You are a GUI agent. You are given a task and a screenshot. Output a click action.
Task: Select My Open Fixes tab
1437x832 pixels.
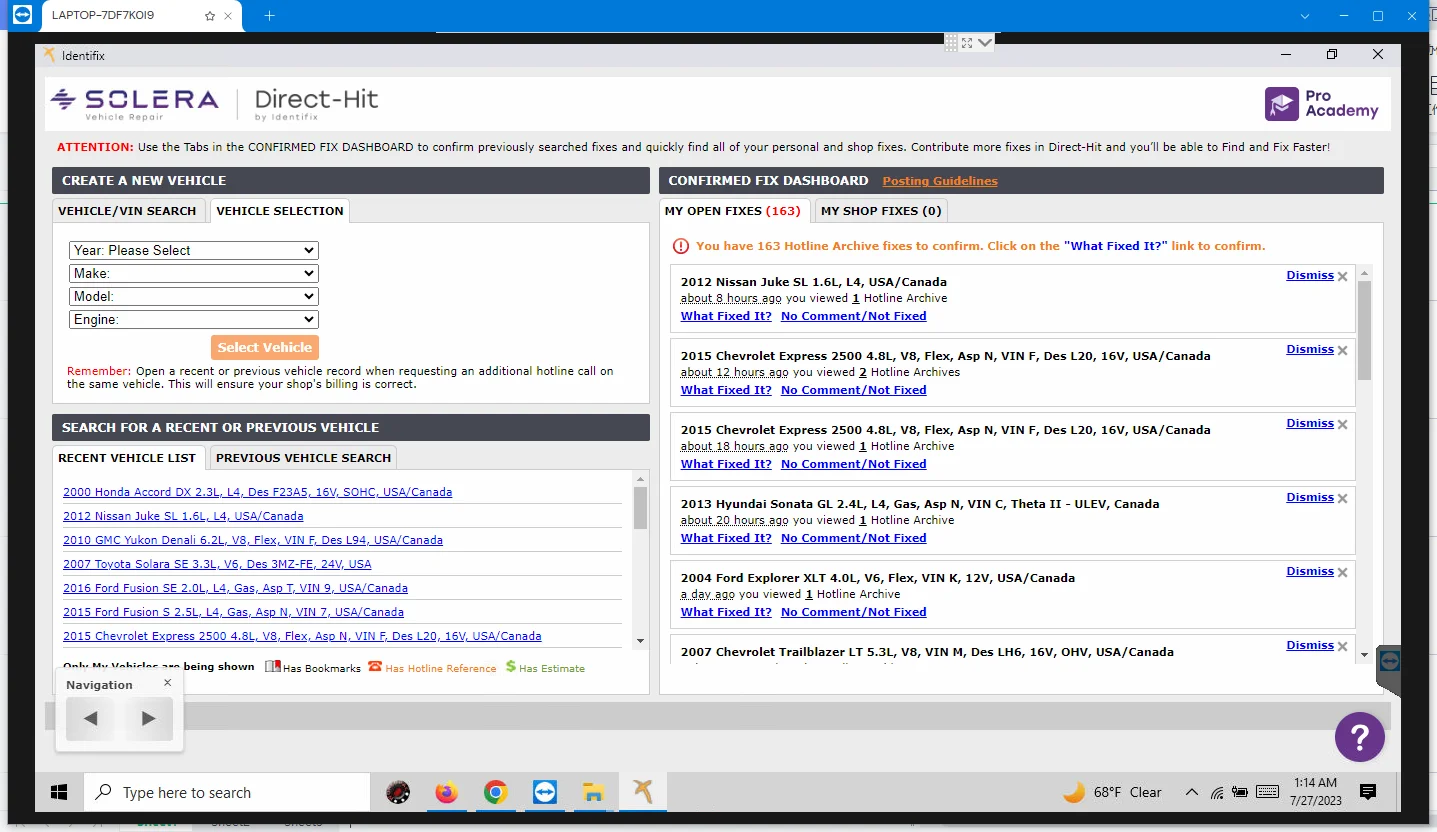733,211
